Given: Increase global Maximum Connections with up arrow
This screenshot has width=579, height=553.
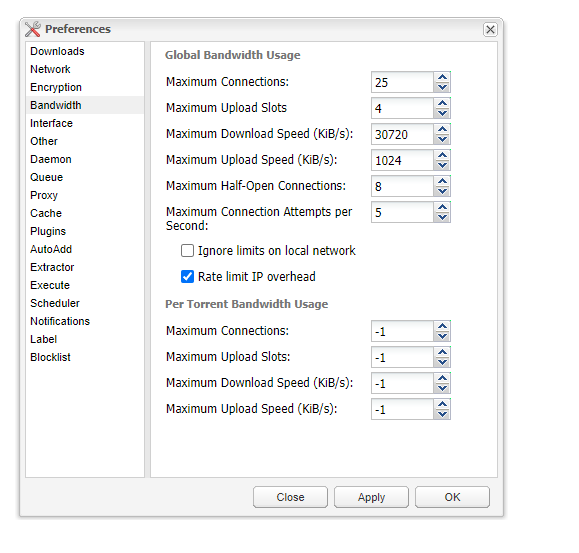Looking at the screenshot, I should 442,77.
